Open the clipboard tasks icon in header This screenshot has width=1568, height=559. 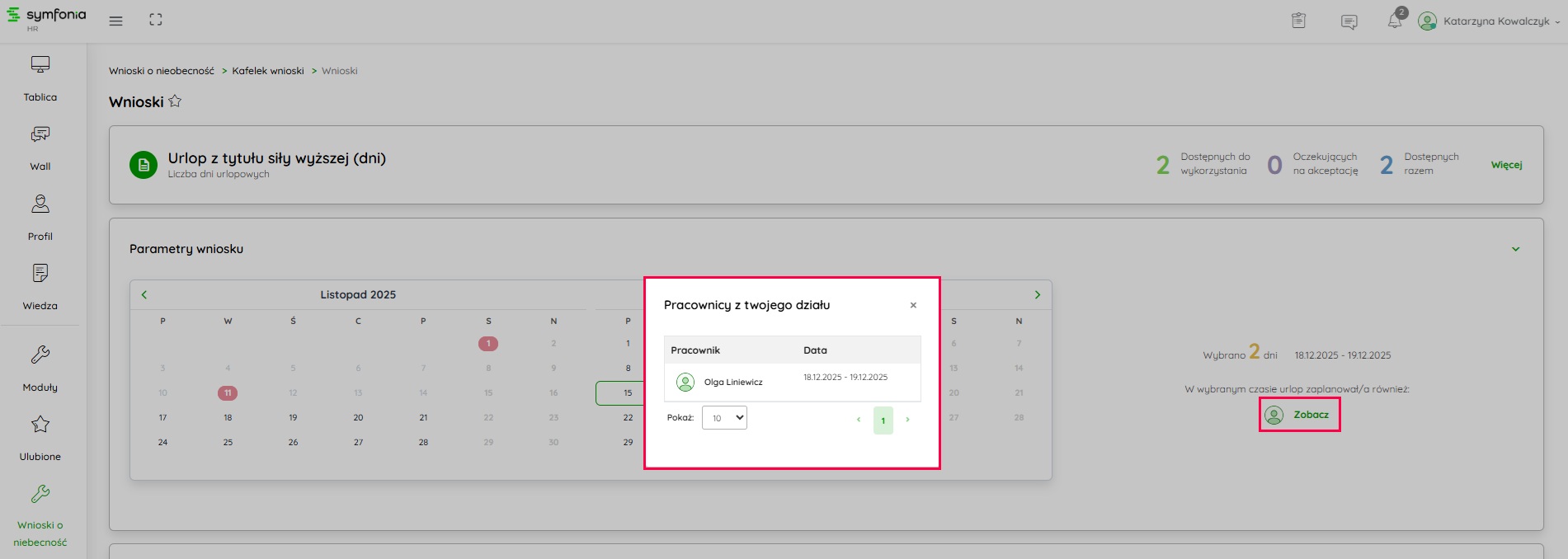1298,21
